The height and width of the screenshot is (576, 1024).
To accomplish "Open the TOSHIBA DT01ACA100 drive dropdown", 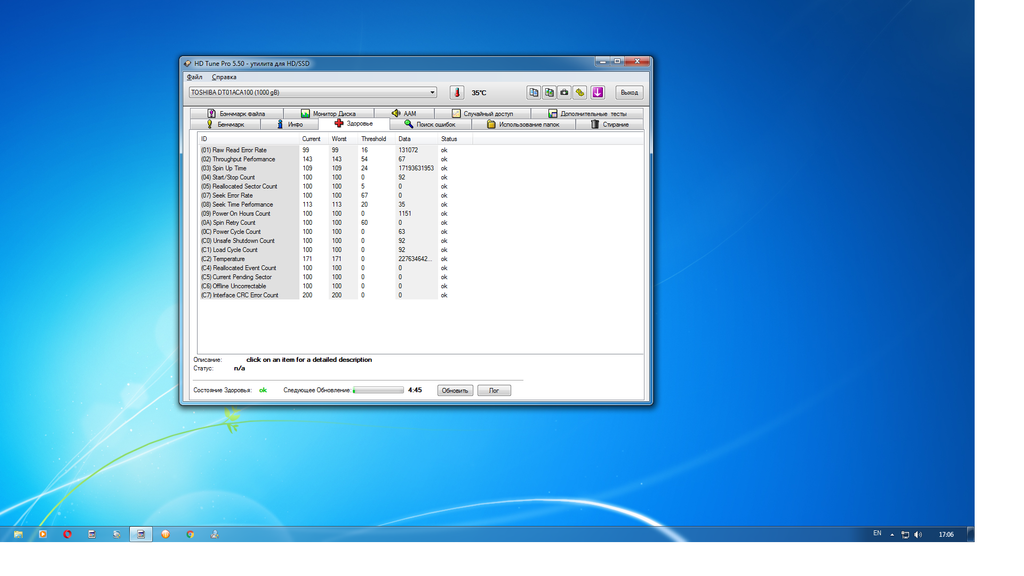I will click(313, 93).
